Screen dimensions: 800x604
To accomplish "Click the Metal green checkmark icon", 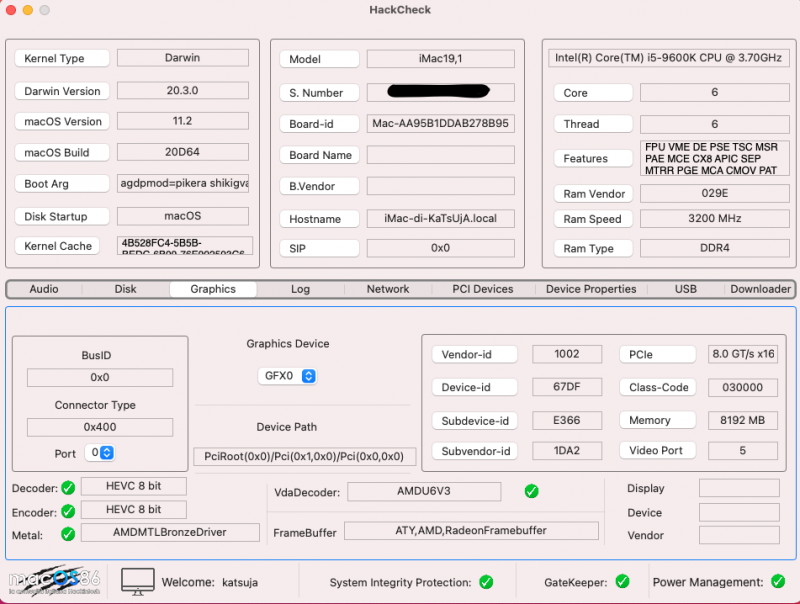I will click(x=68, y=534).
